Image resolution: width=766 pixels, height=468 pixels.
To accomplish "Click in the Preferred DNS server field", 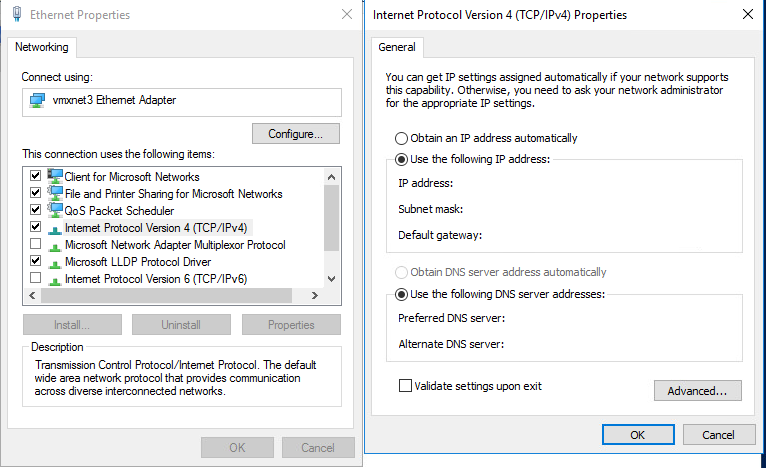I will (x=620, y=318).
